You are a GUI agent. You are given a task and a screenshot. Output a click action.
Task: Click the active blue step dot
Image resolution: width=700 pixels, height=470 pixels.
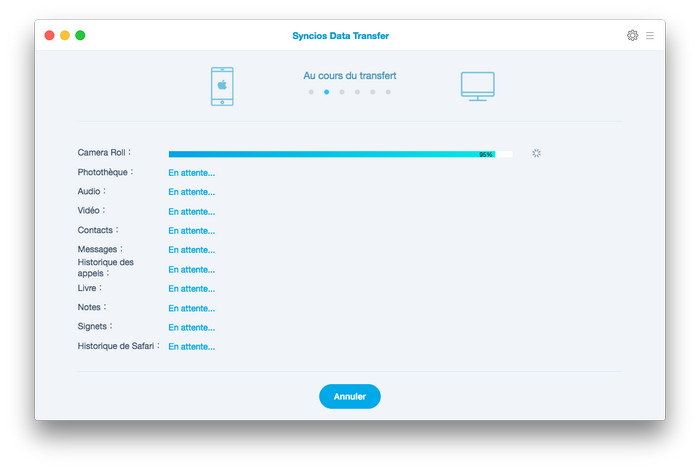[x=327, y=92]
